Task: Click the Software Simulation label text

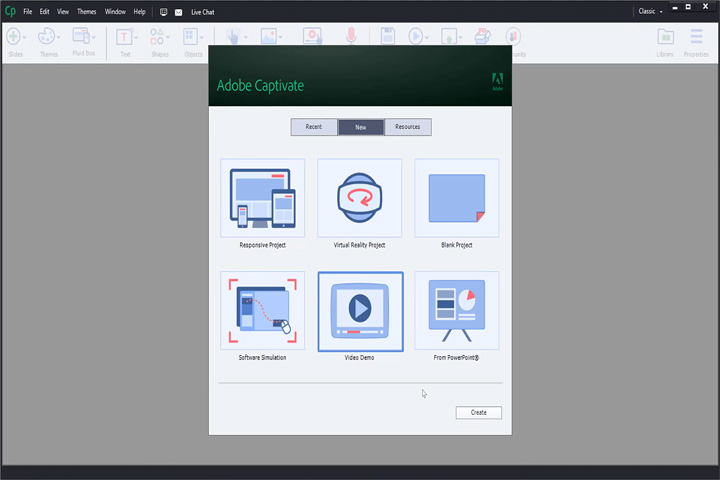Action: [263, 358]
